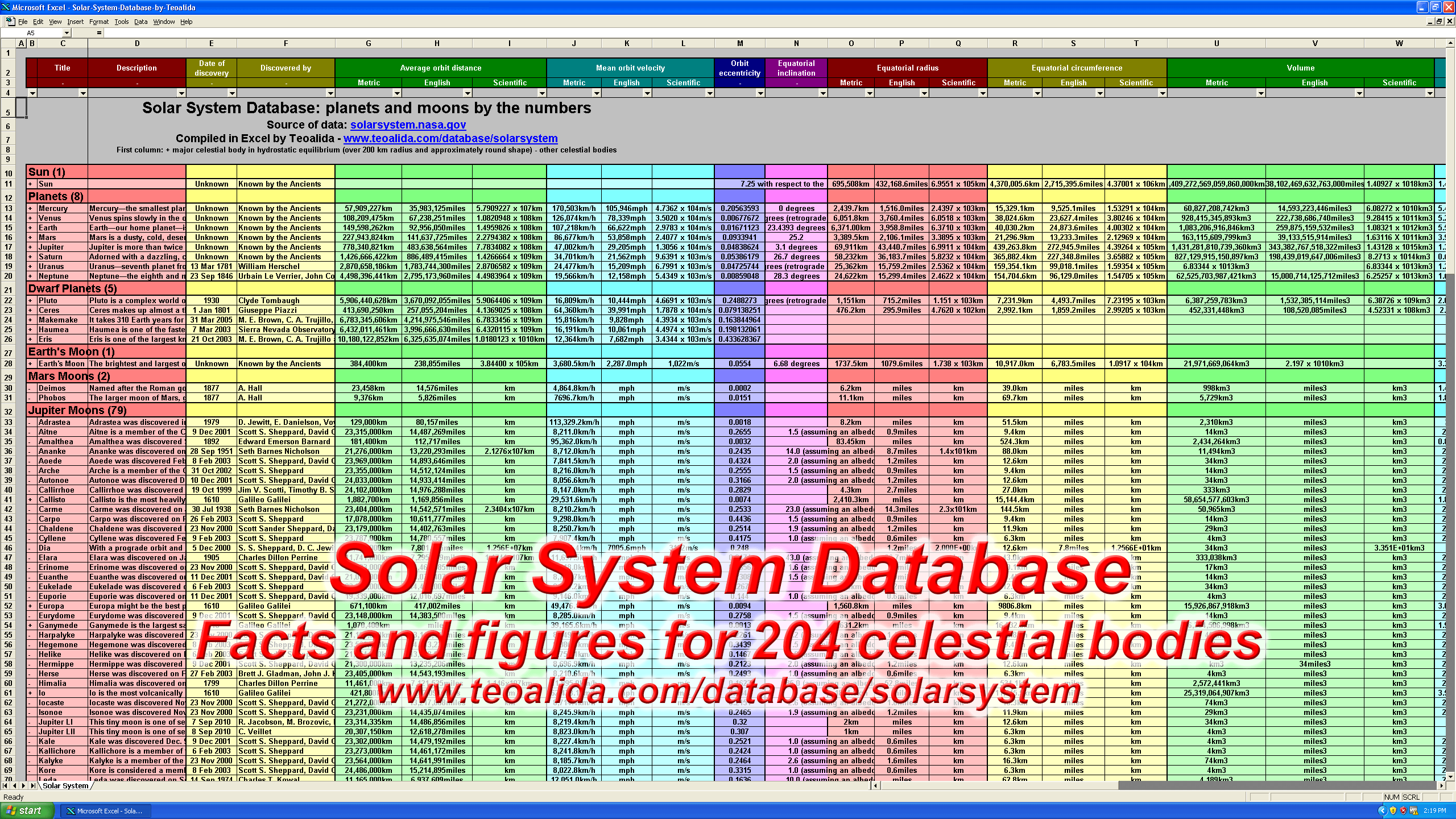Open the Discovered by column filter dropdown
Viewport: 1456px width, 819px height.
pyautogui.click(x=330, y=93)
